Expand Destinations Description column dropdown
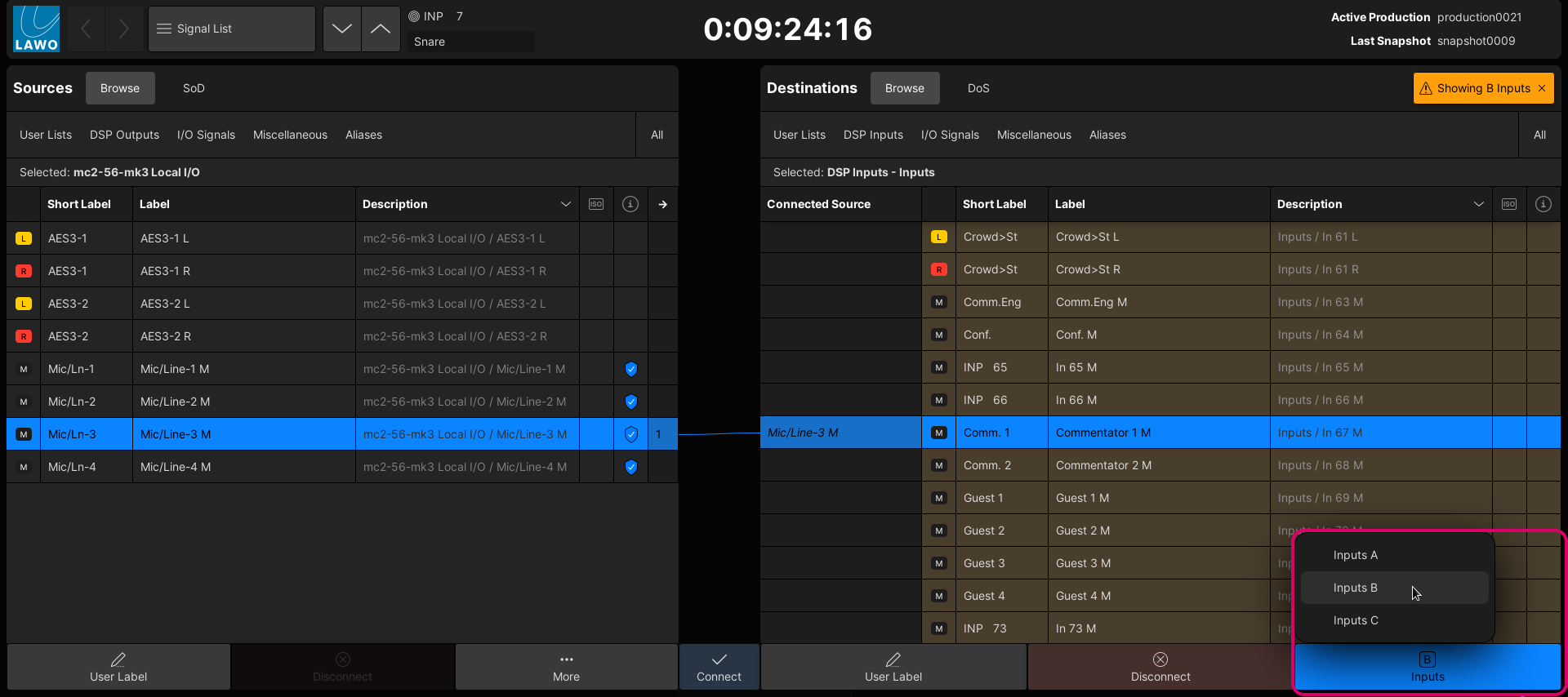 tap(1478, 204)
